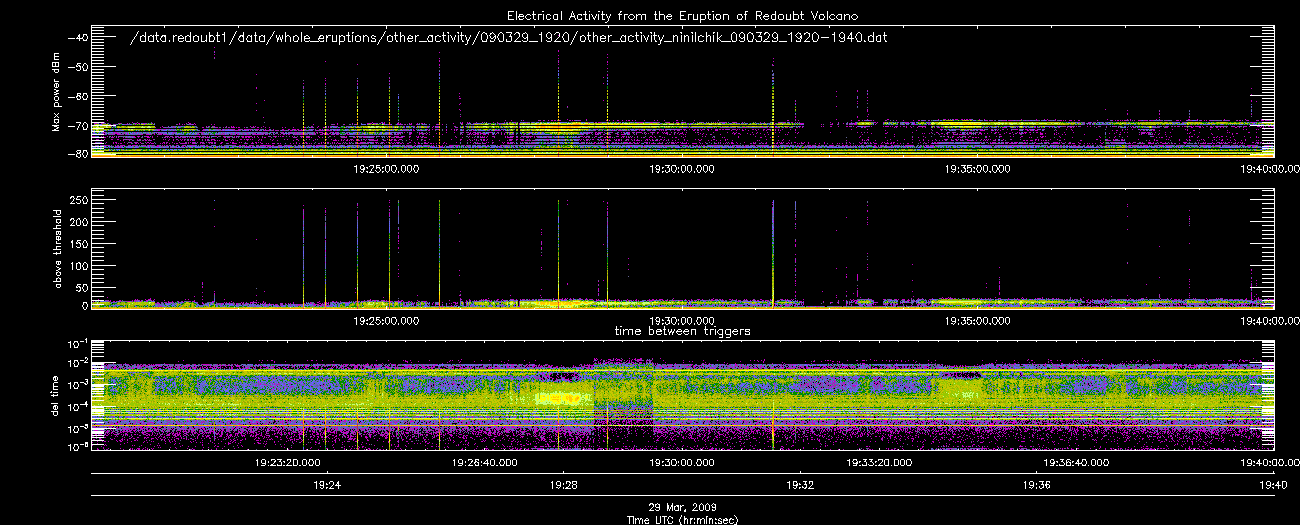Click 19:35:00.000 label under the Max power plot
The width and height of the screenshot is (1300, 525).
tap(977, 169)
